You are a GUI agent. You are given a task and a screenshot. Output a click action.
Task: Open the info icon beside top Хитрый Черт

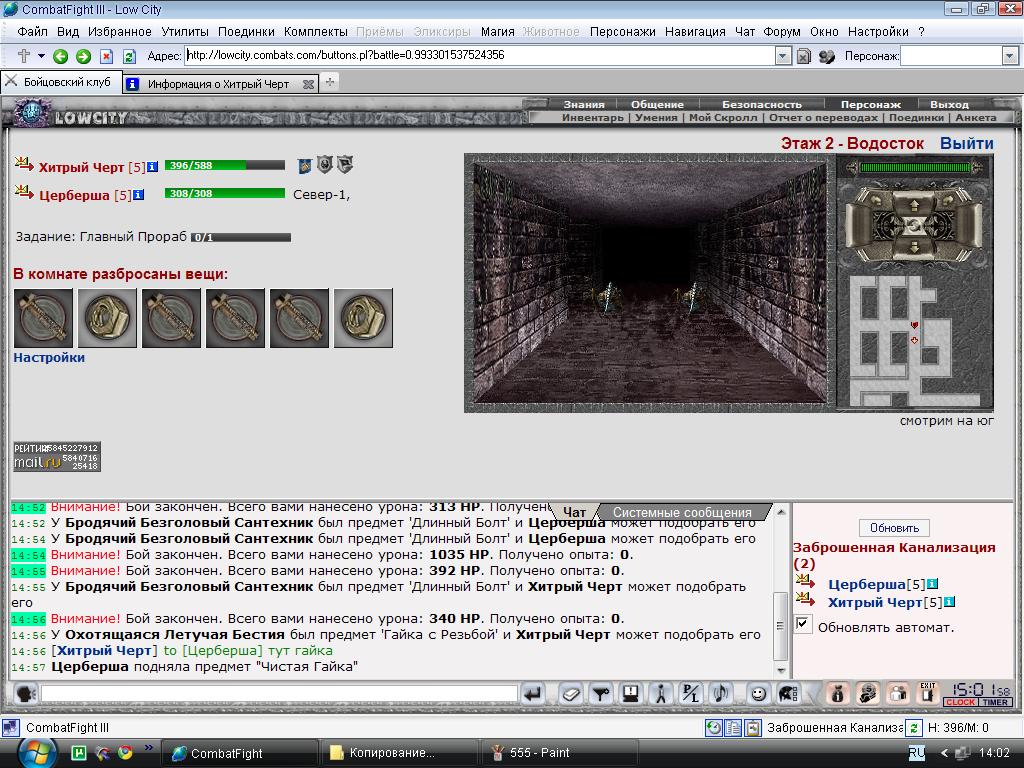click(x=152, y=167)
